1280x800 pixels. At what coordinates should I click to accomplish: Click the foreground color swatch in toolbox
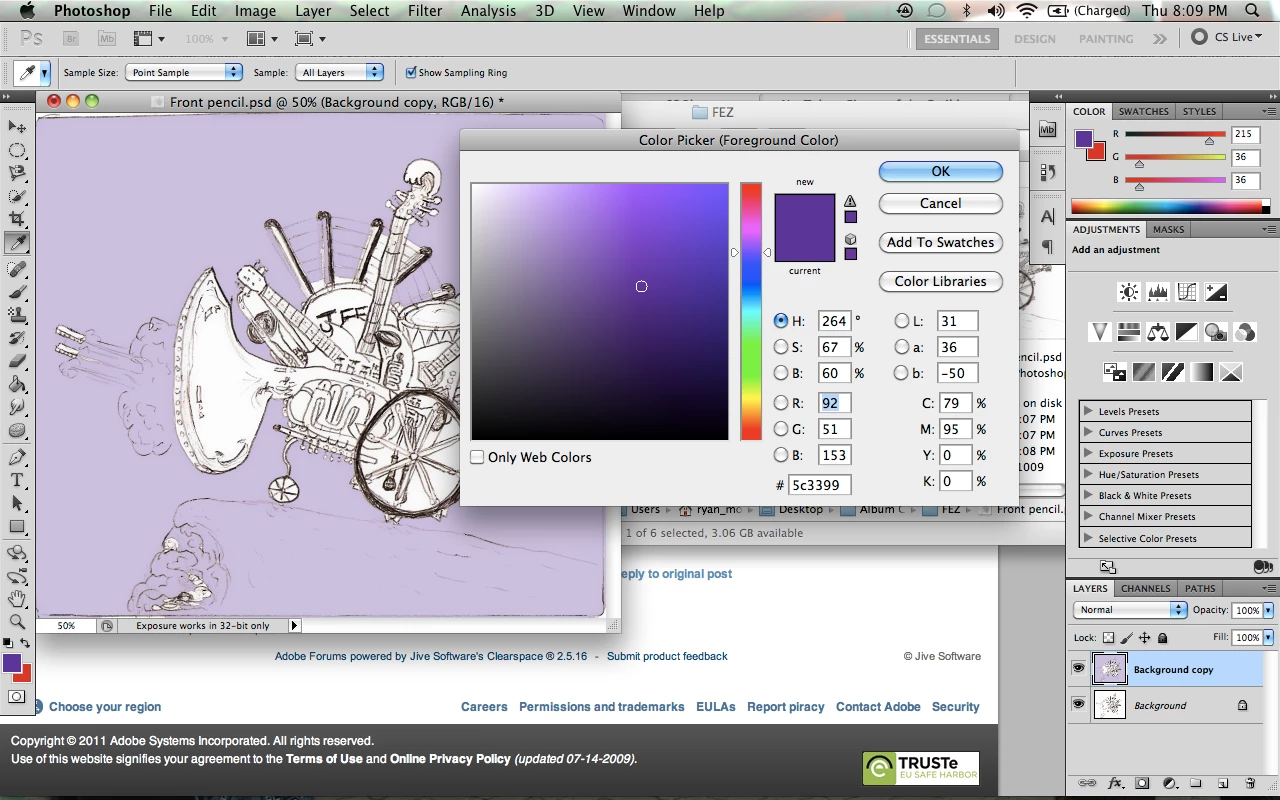(12, 662)
